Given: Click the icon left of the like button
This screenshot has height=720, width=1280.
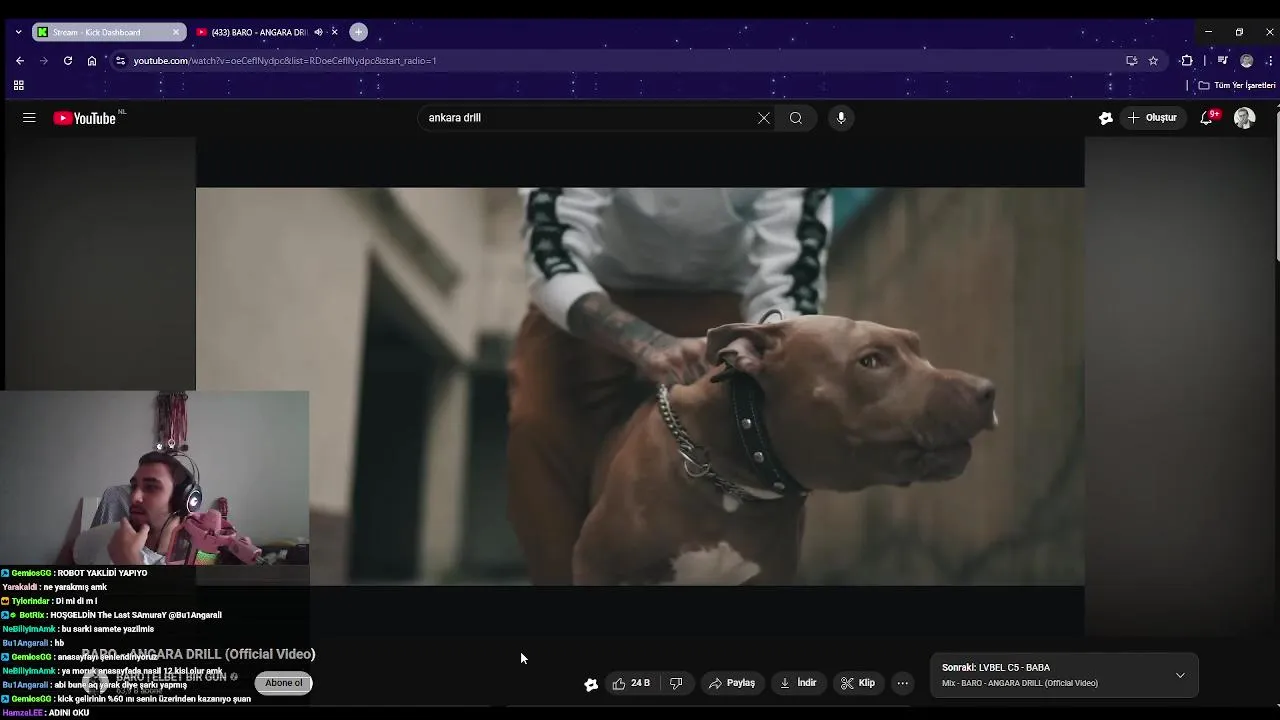Looking at the screenshot, I should [591, 684].
